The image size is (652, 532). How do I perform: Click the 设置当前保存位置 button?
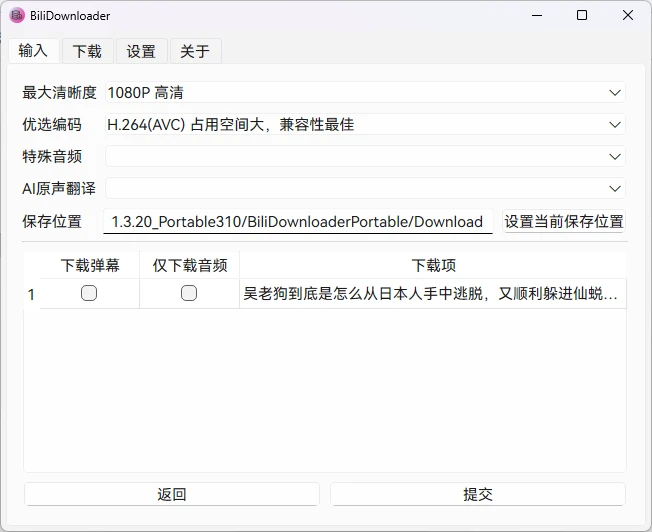pyautogui.click(x=564, y=221)
